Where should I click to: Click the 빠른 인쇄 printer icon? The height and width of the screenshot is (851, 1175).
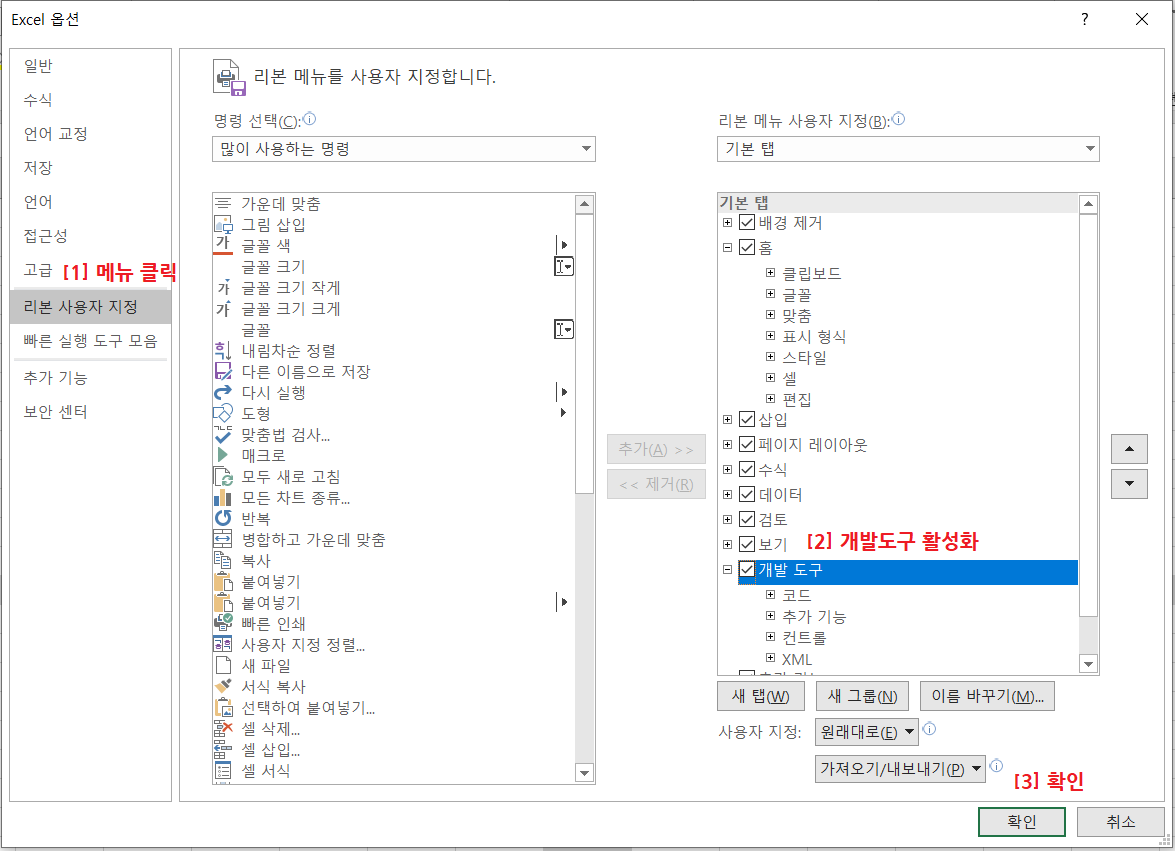tap(223, 623)
